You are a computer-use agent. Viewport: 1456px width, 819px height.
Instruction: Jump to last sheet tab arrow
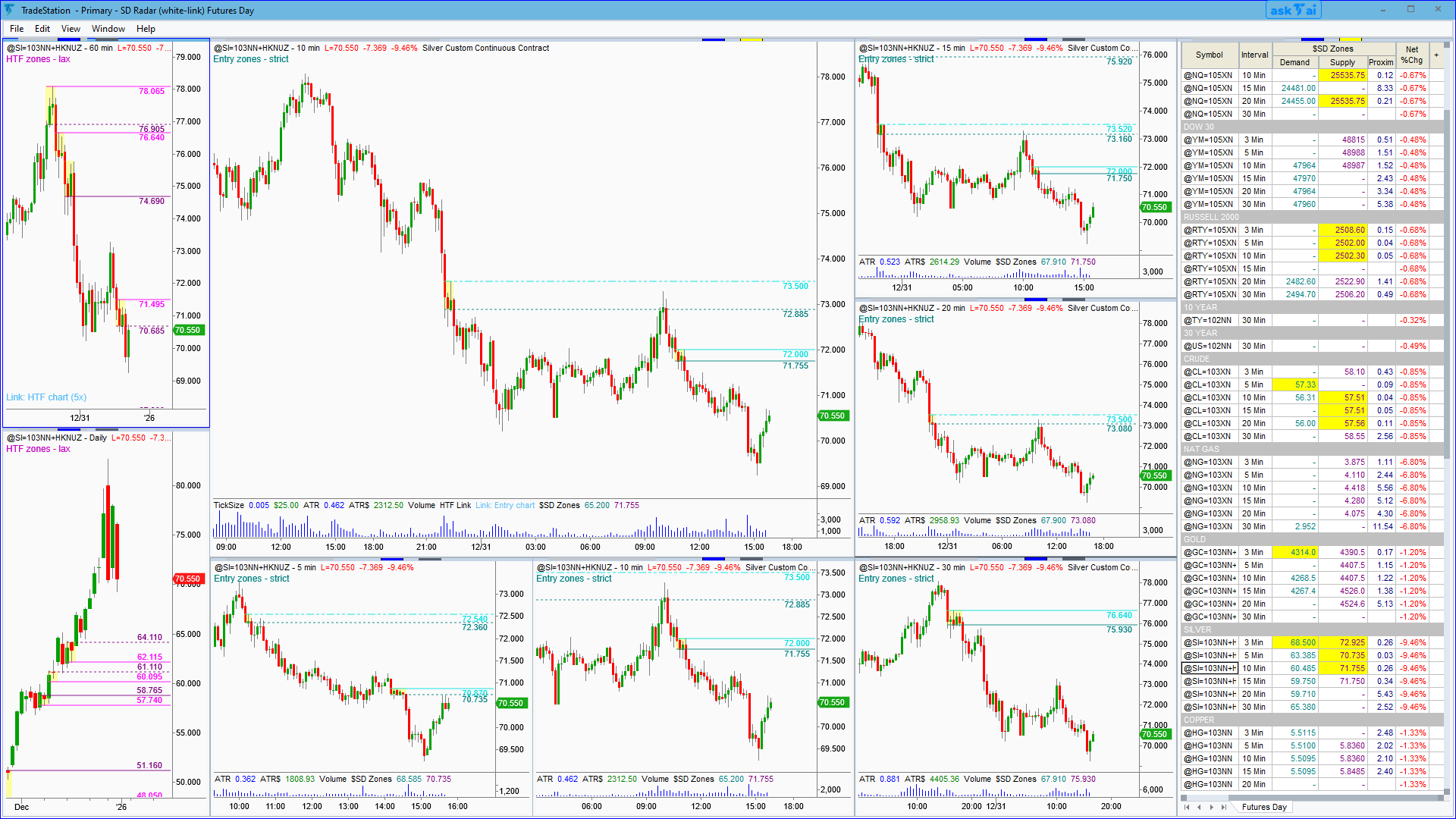coord(1224,807)
